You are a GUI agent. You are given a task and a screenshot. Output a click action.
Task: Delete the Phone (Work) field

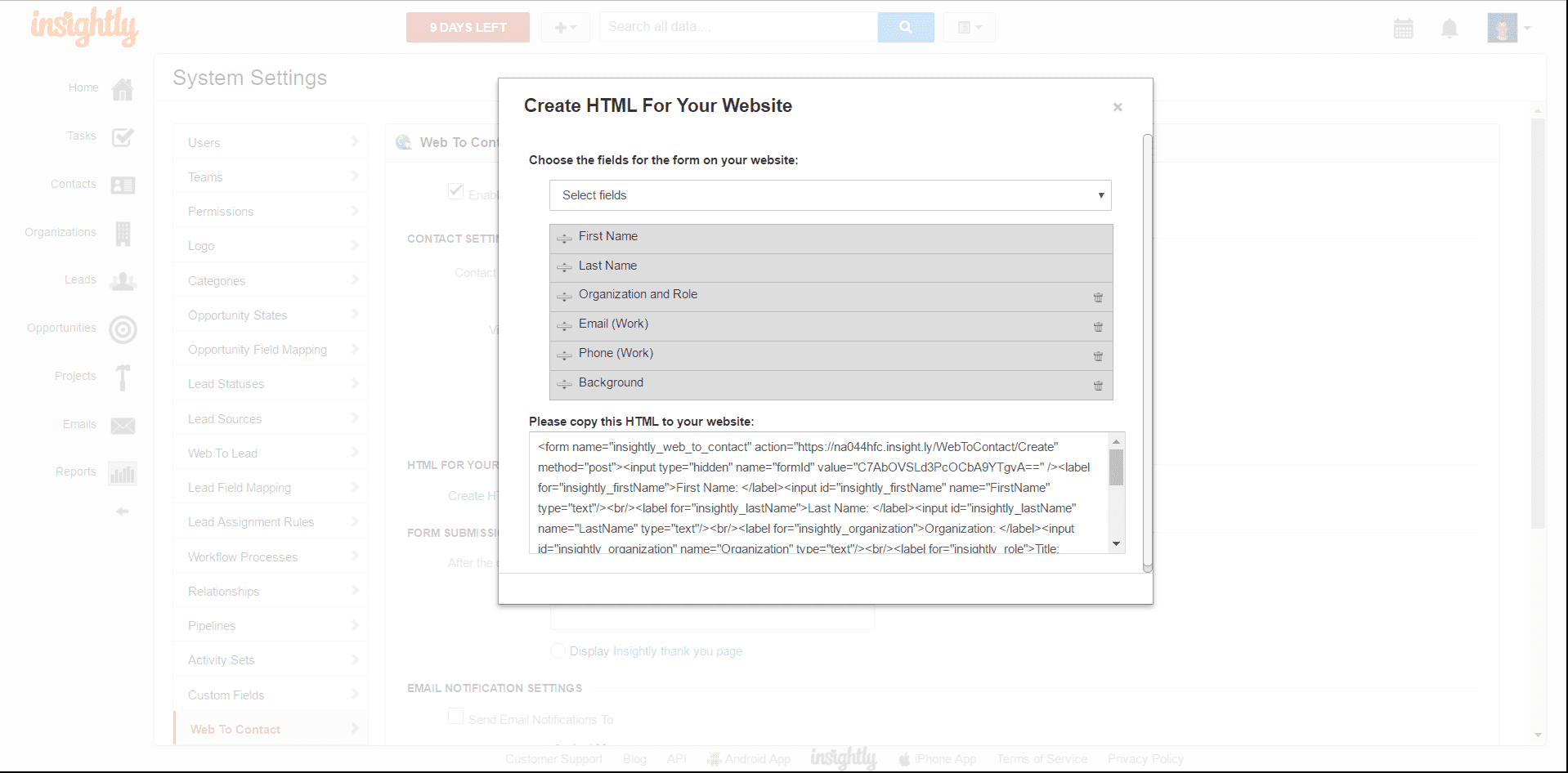point(1098,356)
